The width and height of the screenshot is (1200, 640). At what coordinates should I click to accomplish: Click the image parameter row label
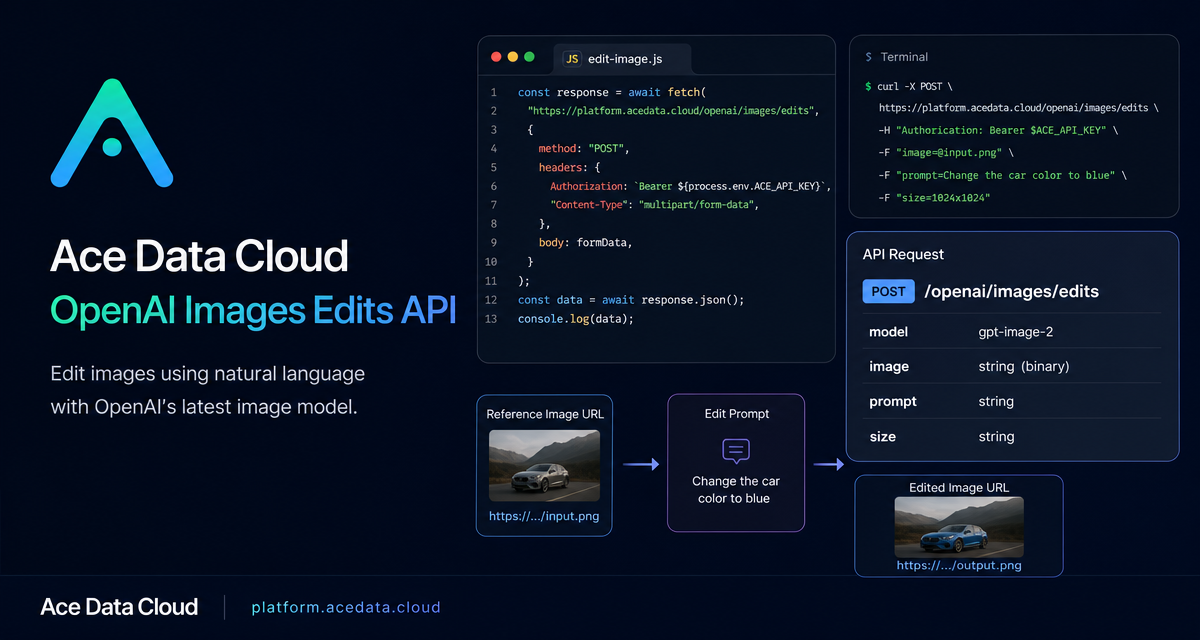click(x=889, y=367)
